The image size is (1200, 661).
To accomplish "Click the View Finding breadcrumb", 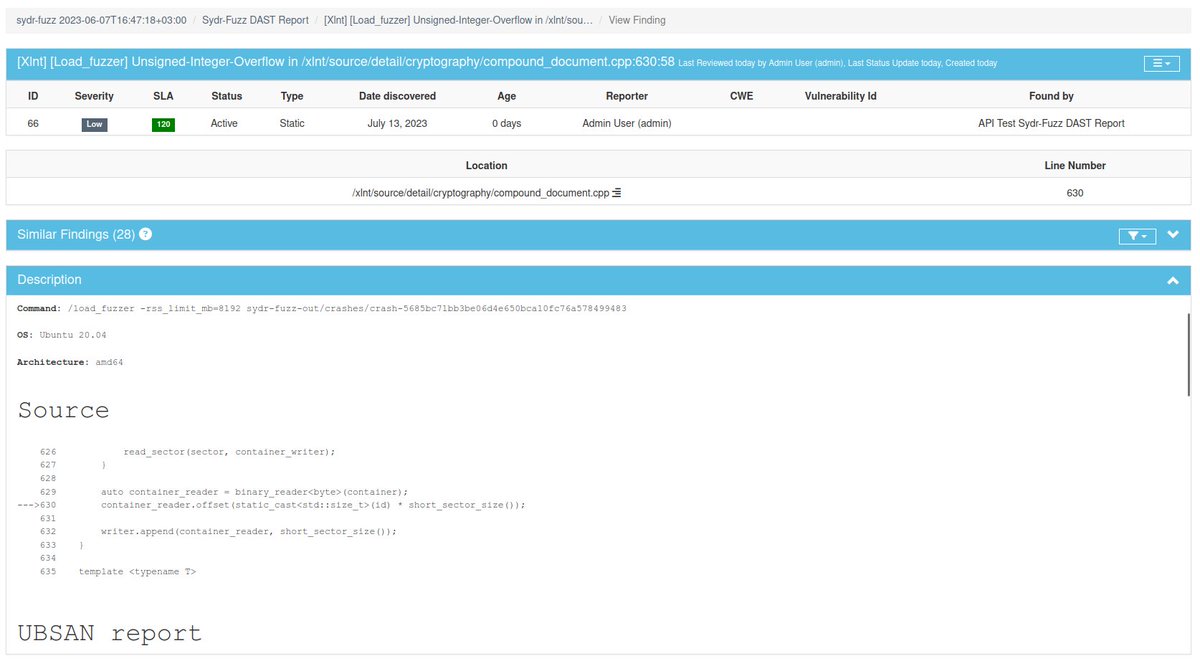I will [x=637, y=20].
